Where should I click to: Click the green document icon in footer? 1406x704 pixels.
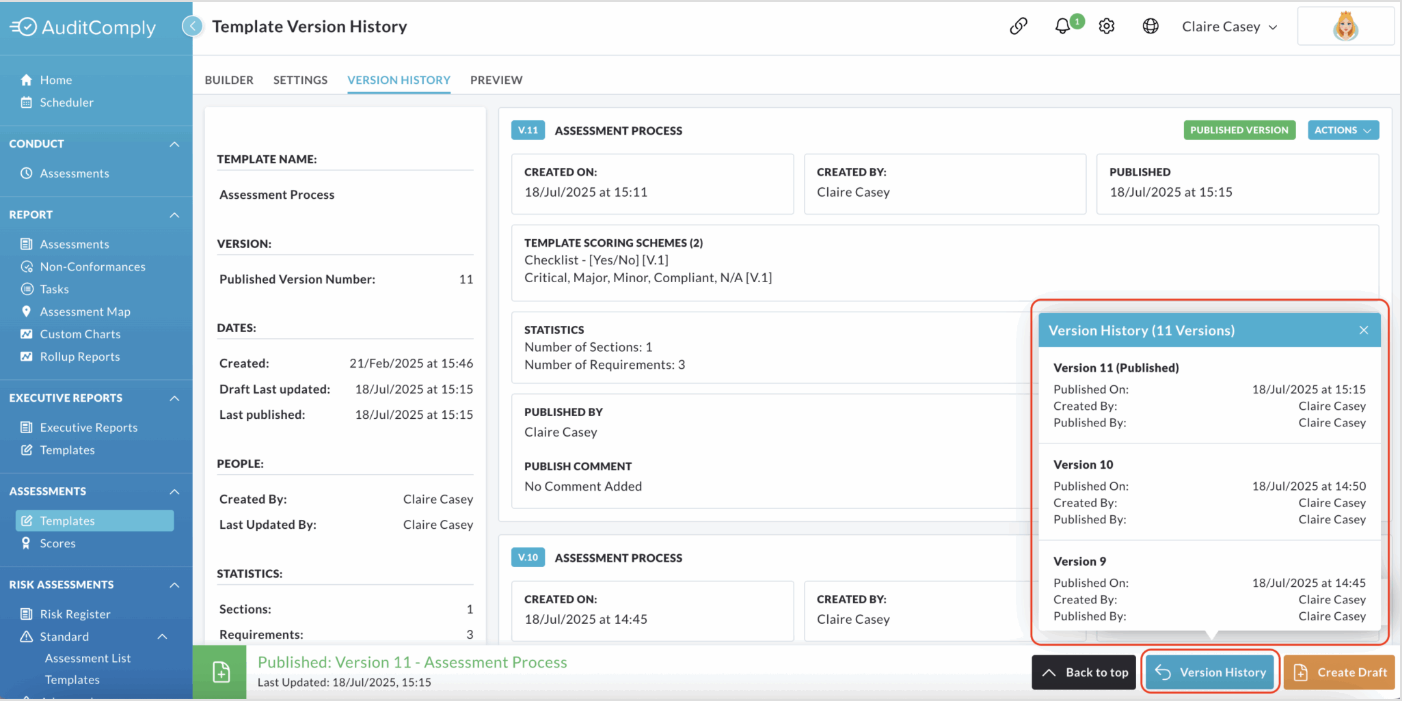coord(220,673)
